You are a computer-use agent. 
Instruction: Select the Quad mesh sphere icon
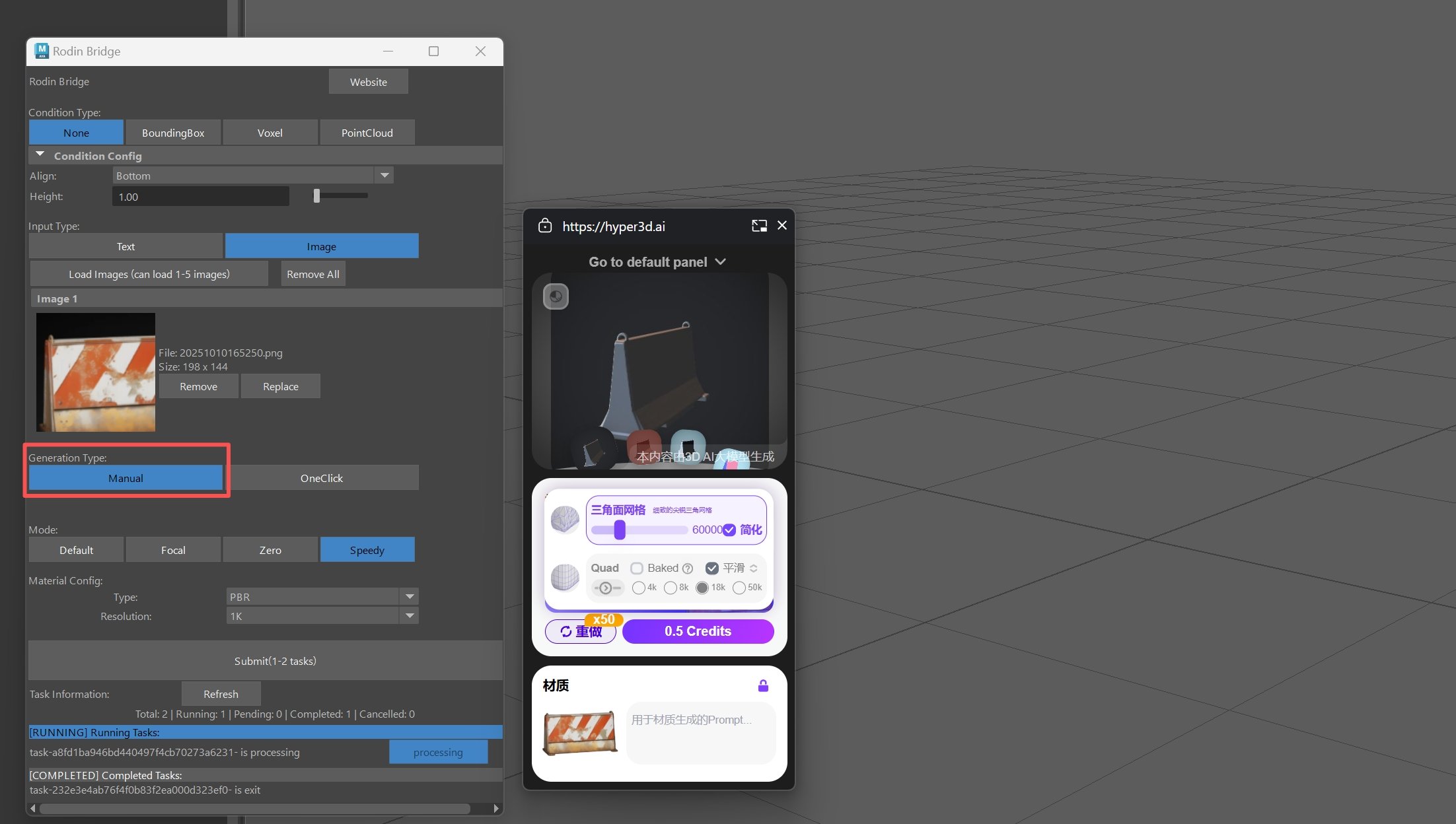pos(565,578)
